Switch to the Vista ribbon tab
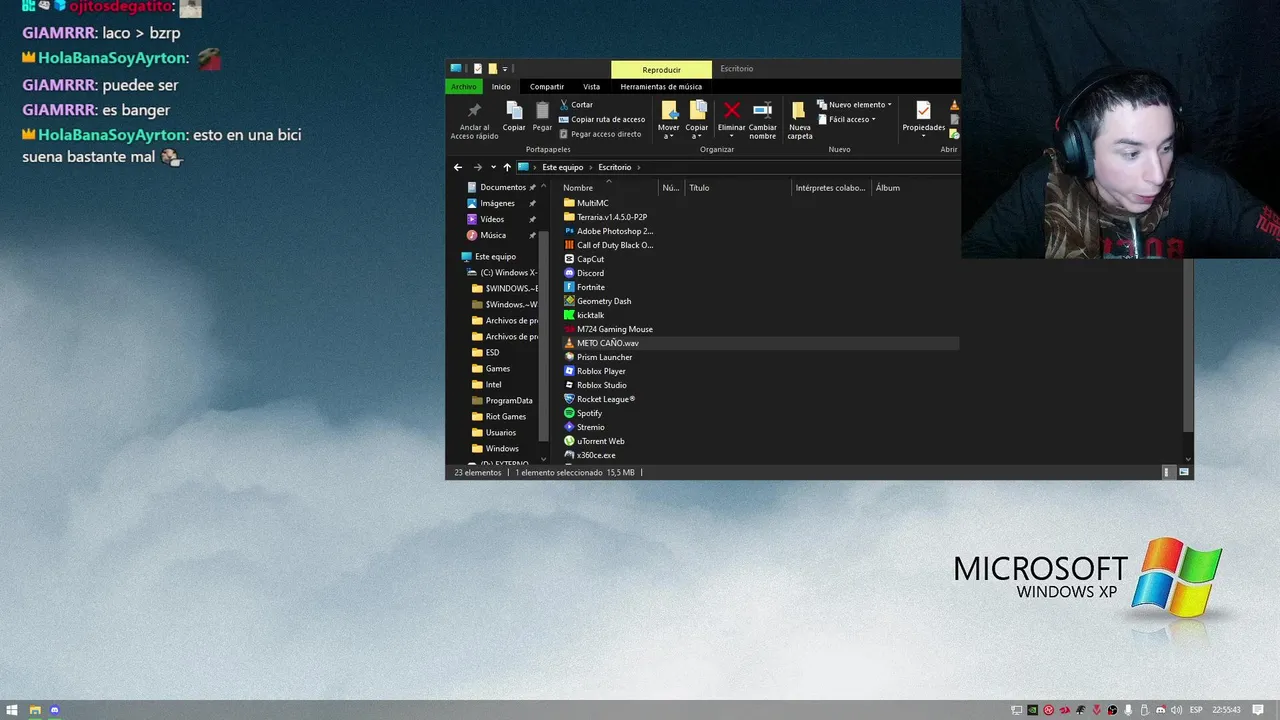1280x720 pixels. click(592, 87)
